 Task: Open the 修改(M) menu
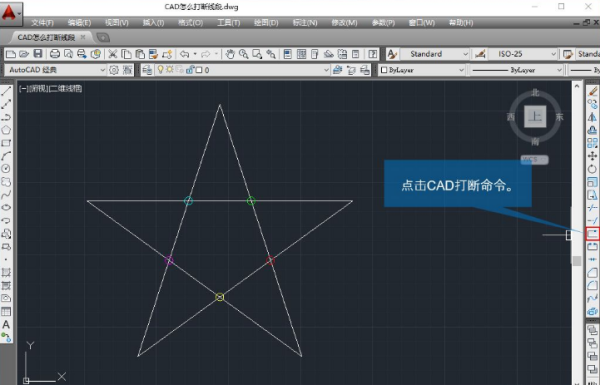click(344, 23)
